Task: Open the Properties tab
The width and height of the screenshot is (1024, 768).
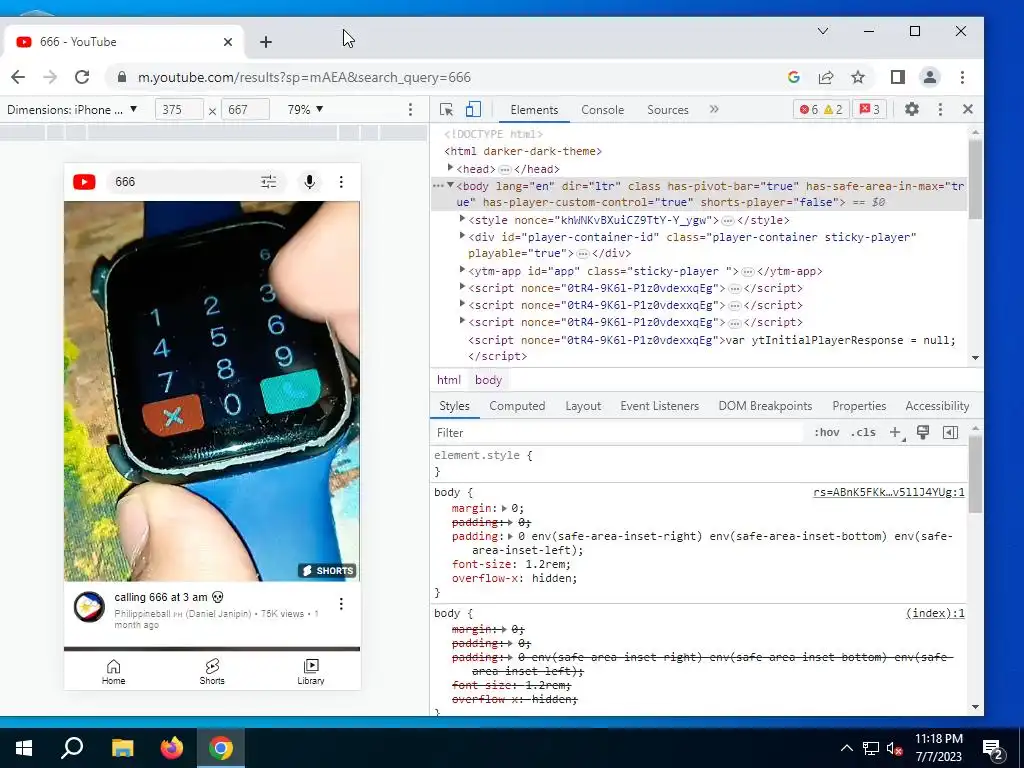Action: [x=859, y=406]
